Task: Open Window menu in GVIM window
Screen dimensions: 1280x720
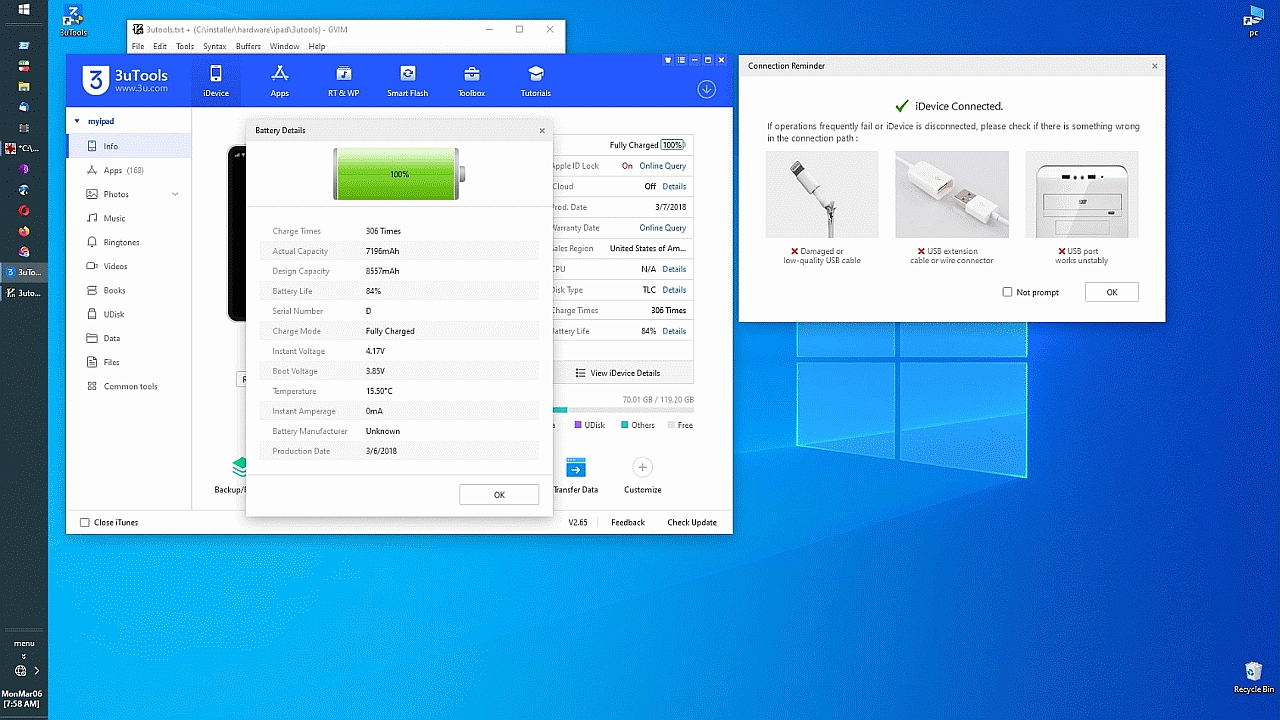Action: point(284,46)
